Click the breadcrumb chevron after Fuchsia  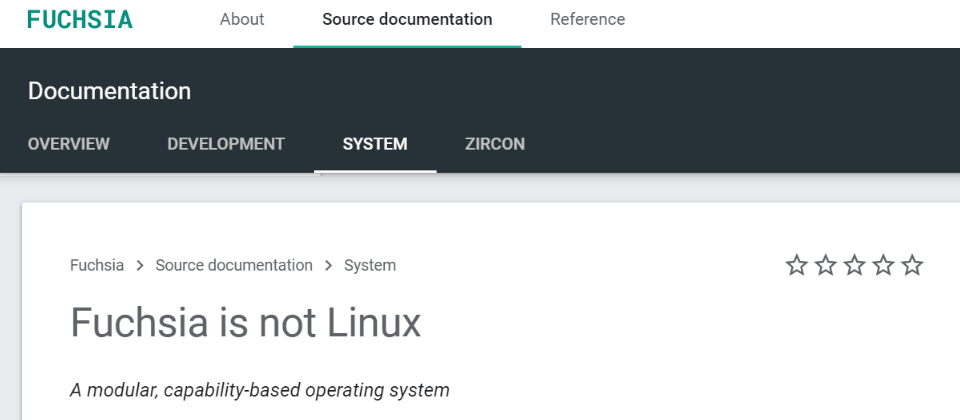pos(140,265)
